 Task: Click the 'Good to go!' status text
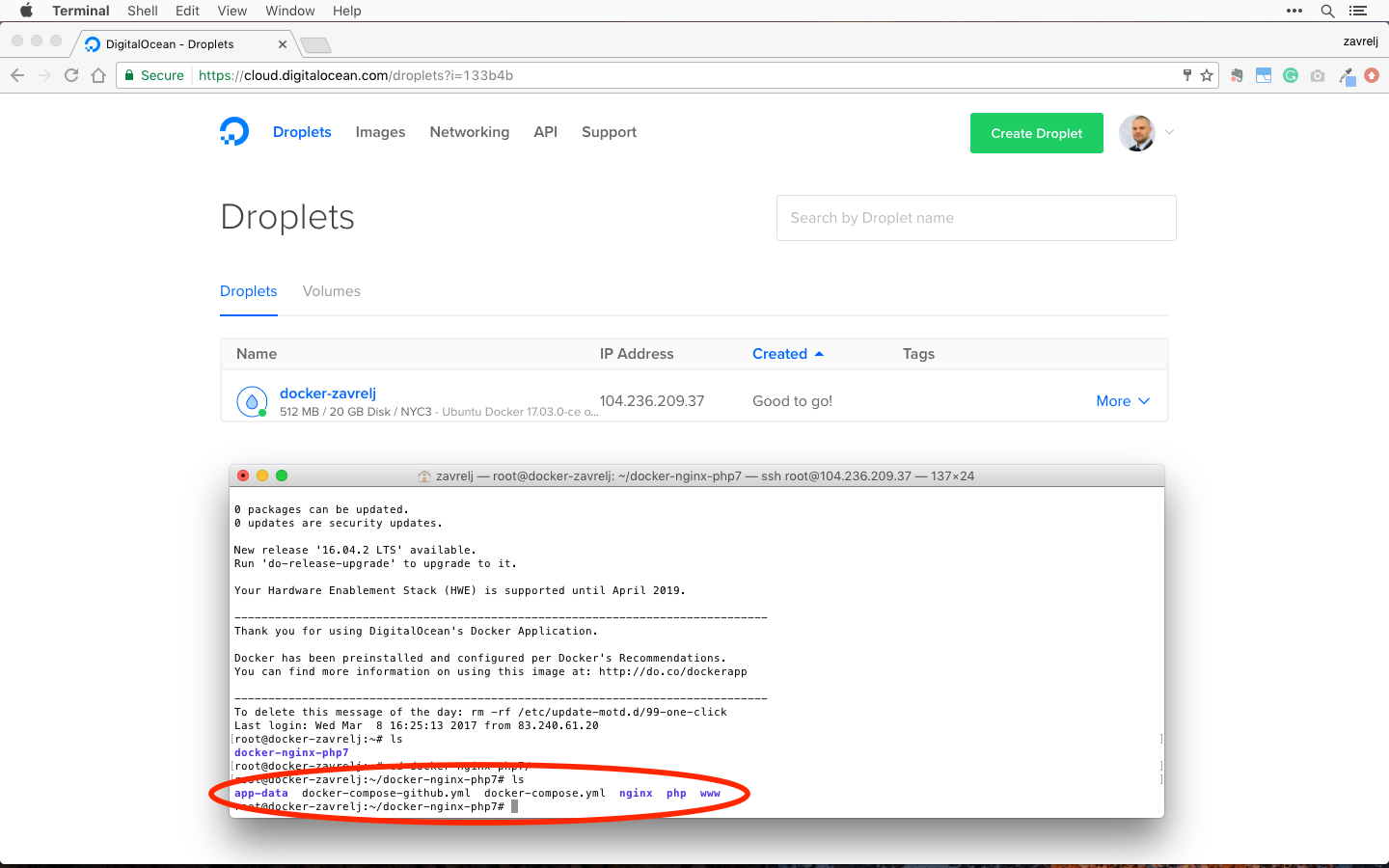point(792,401)
